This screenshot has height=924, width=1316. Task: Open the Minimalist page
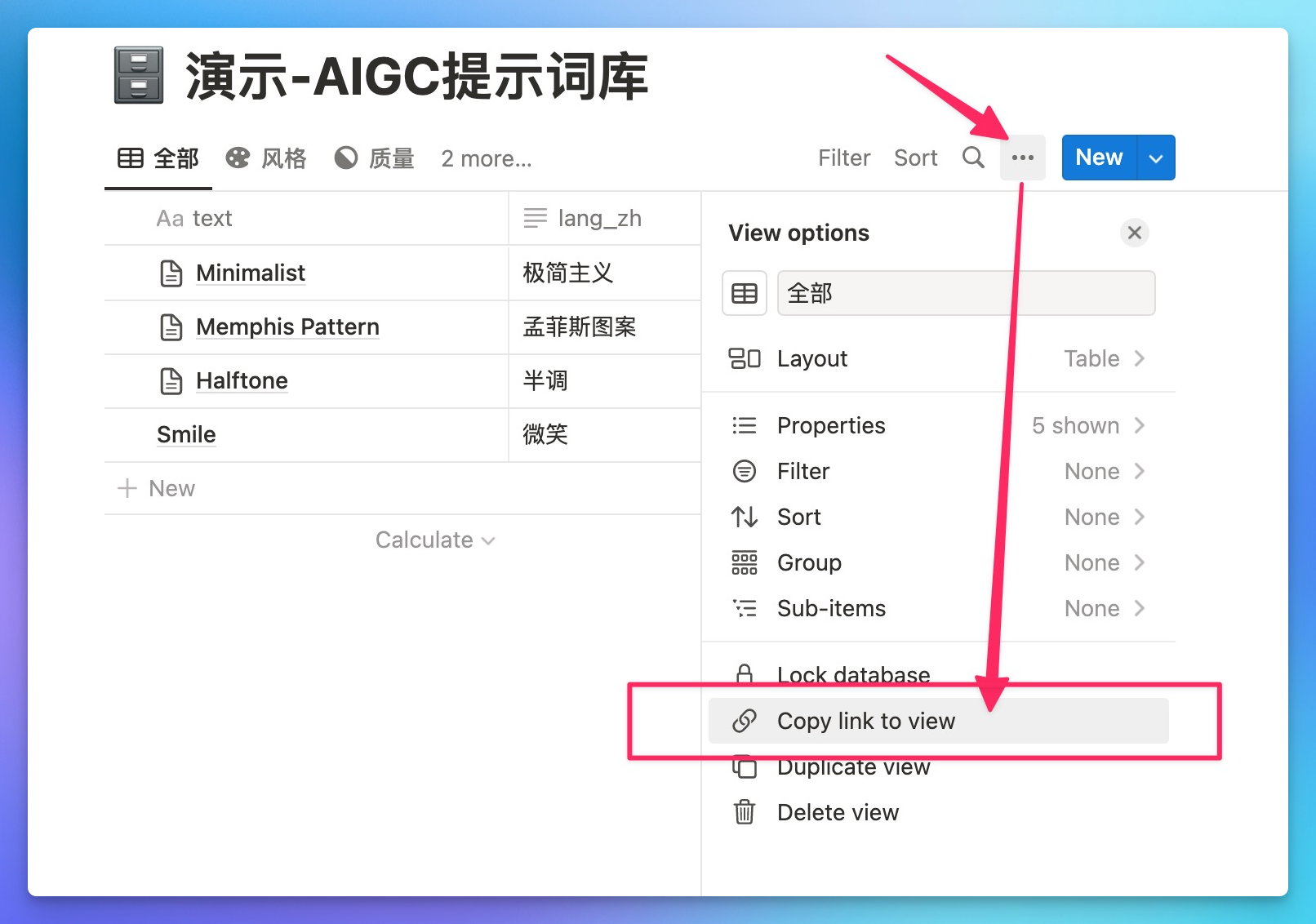point(250,273)
